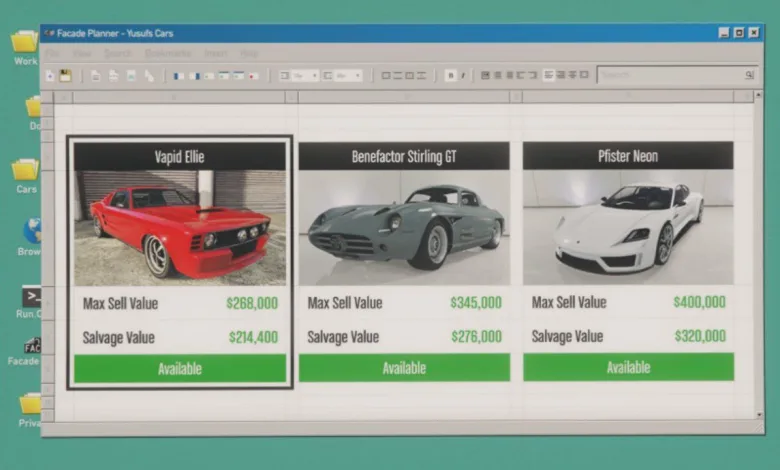Open the Help menu
Screen dimensions: 780x470
(249, 53)
